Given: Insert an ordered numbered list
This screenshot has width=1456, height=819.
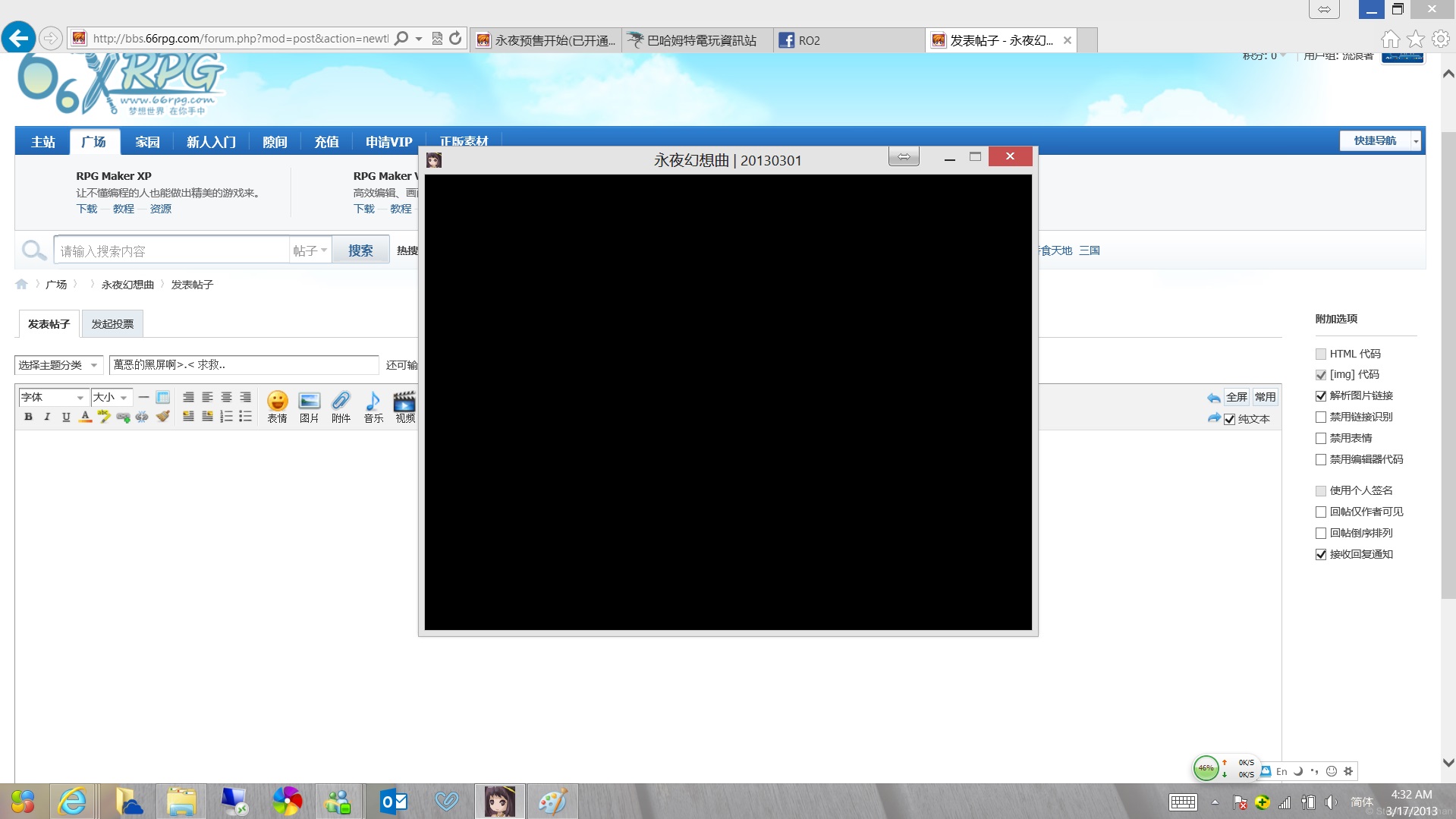Looking at the screenshot, I should (x=226, y=417).
